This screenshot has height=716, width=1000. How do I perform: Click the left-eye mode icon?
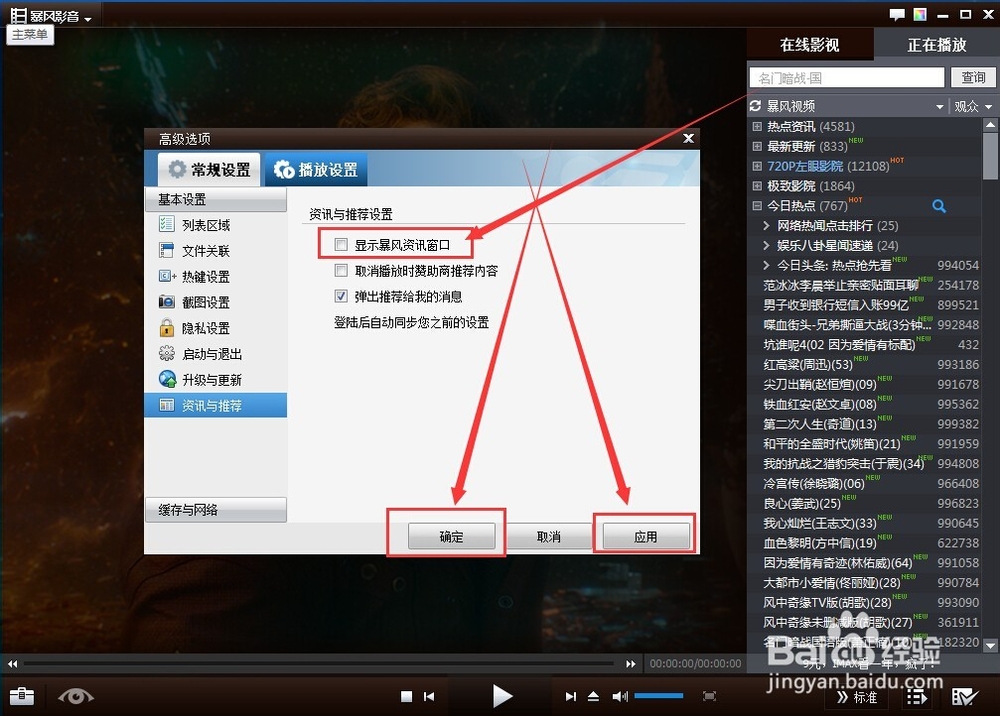pos(75,696)
